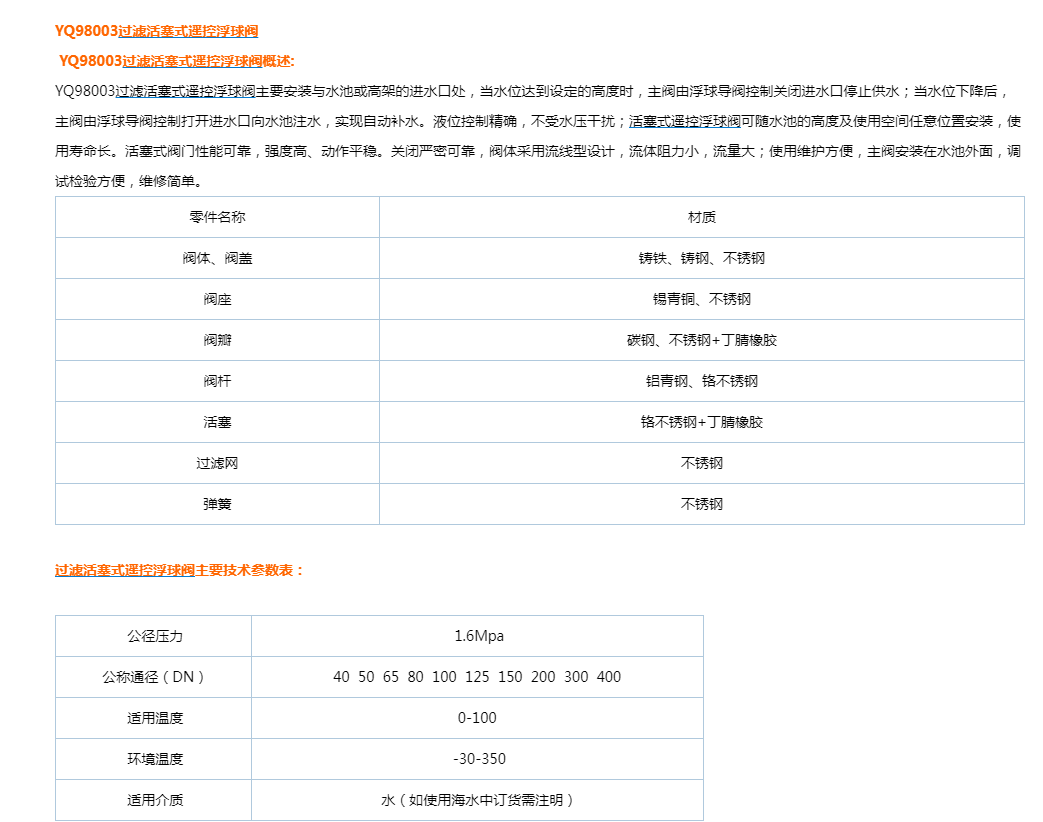Image resolution: width=1043 pixels, height=822 pixels.
Task: Select the -30-350 environment temperature value
Action: 477,759
